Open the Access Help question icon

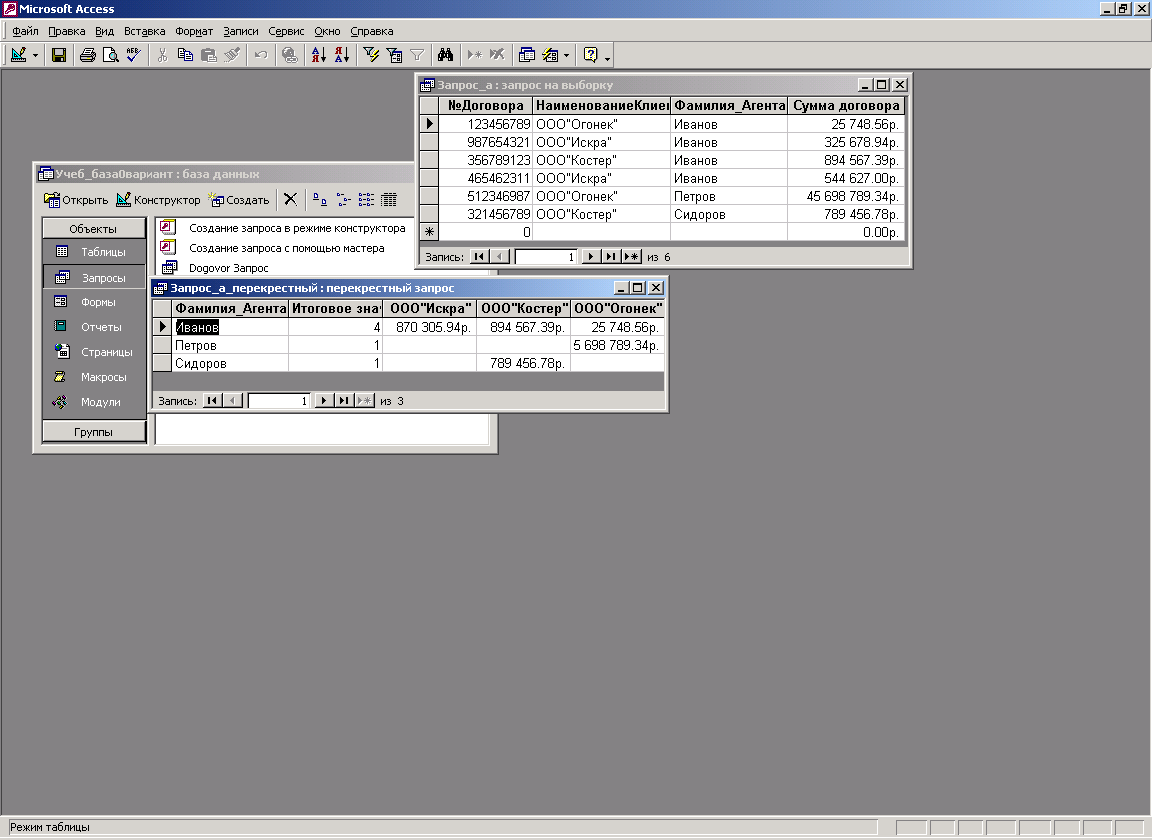[x=590, y=55]
